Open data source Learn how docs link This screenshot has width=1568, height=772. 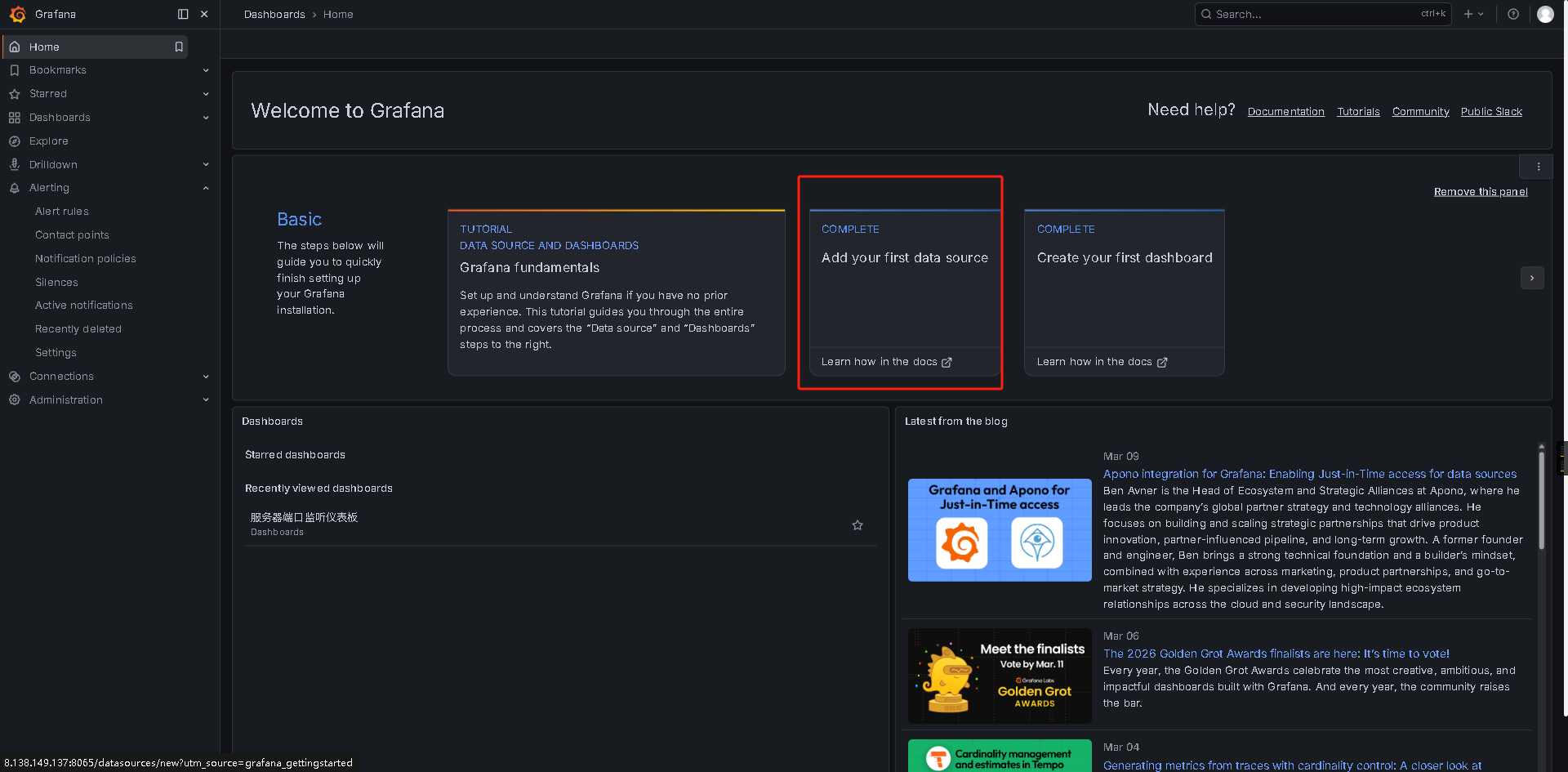pos(886,362)
